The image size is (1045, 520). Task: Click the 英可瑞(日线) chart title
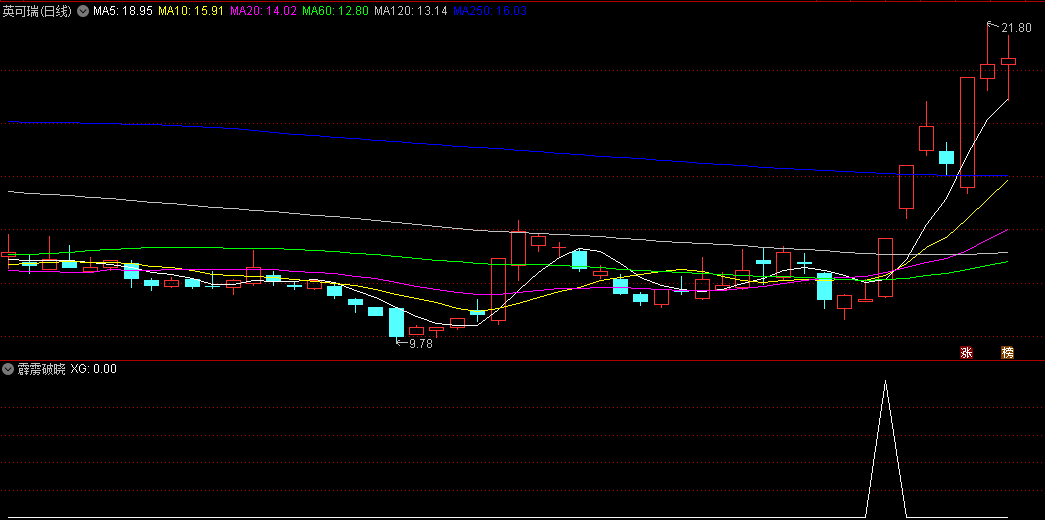point(37,11)
